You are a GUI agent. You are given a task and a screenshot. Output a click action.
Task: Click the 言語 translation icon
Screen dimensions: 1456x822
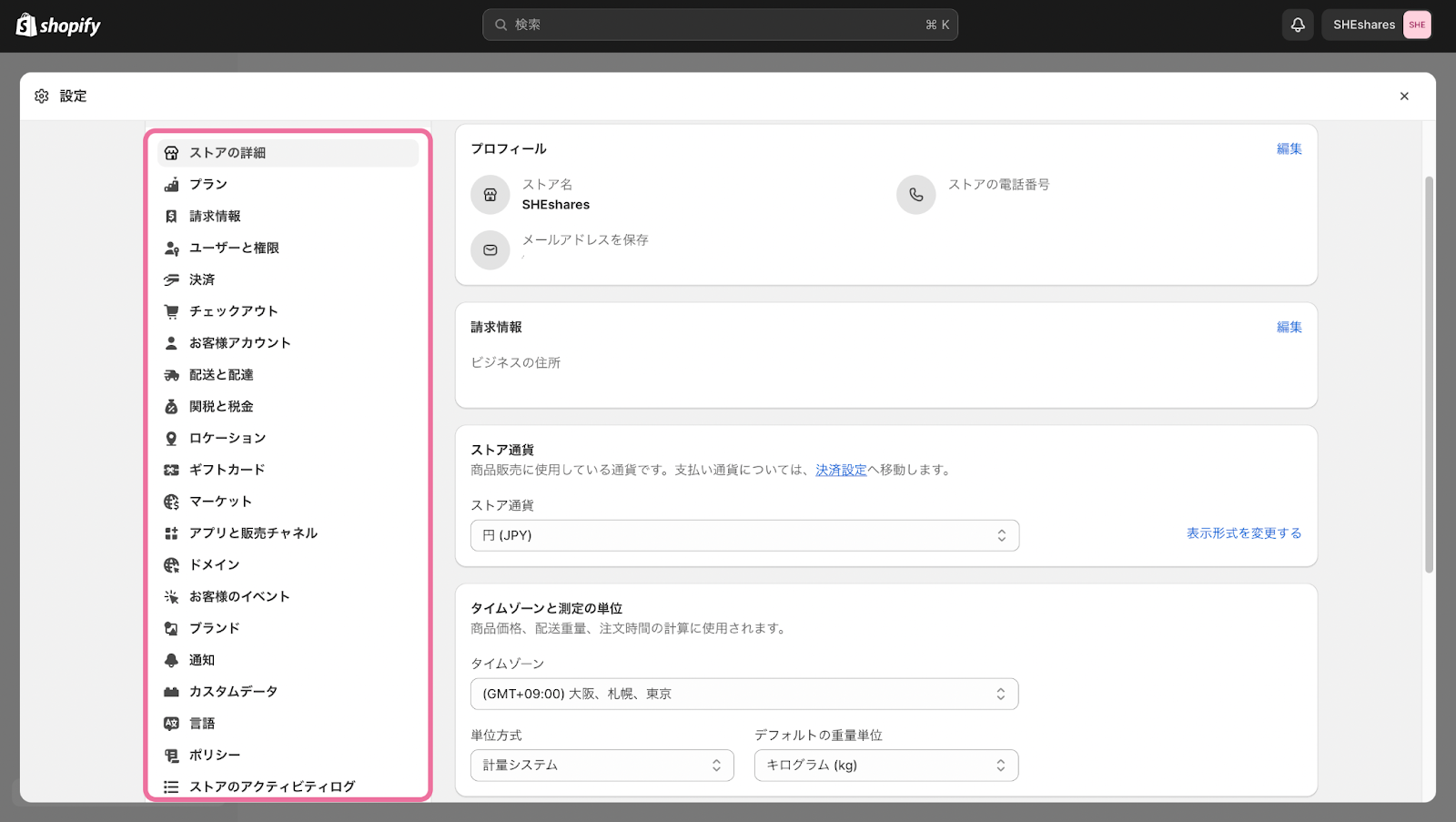click(171, 724)
